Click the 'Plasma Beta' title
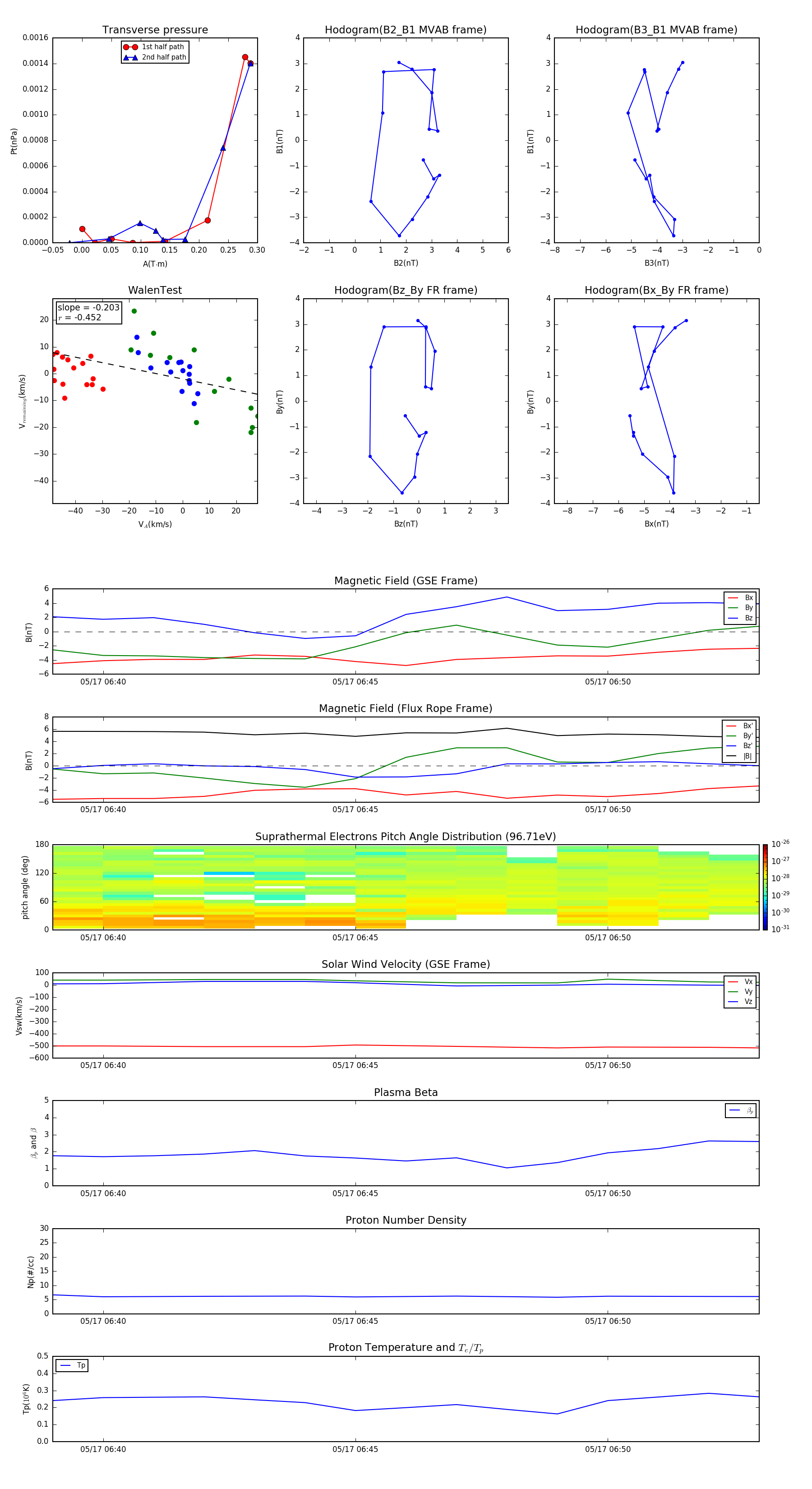 pos(406,1092)
